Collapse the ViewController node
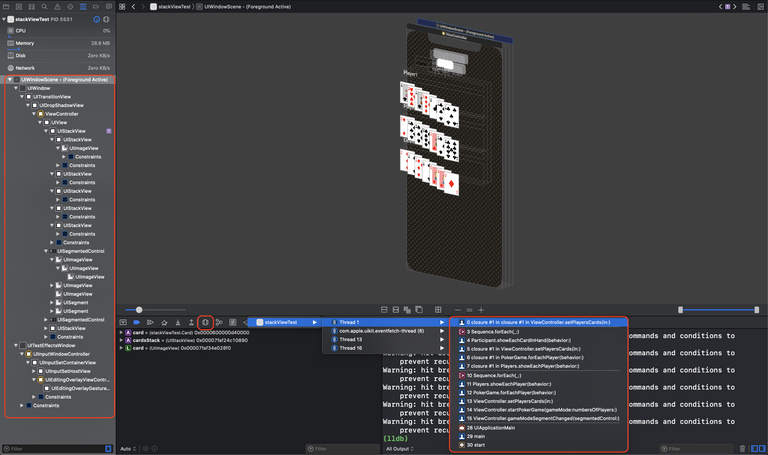Screen dimensions: 768x455 [x=34, y=114]
